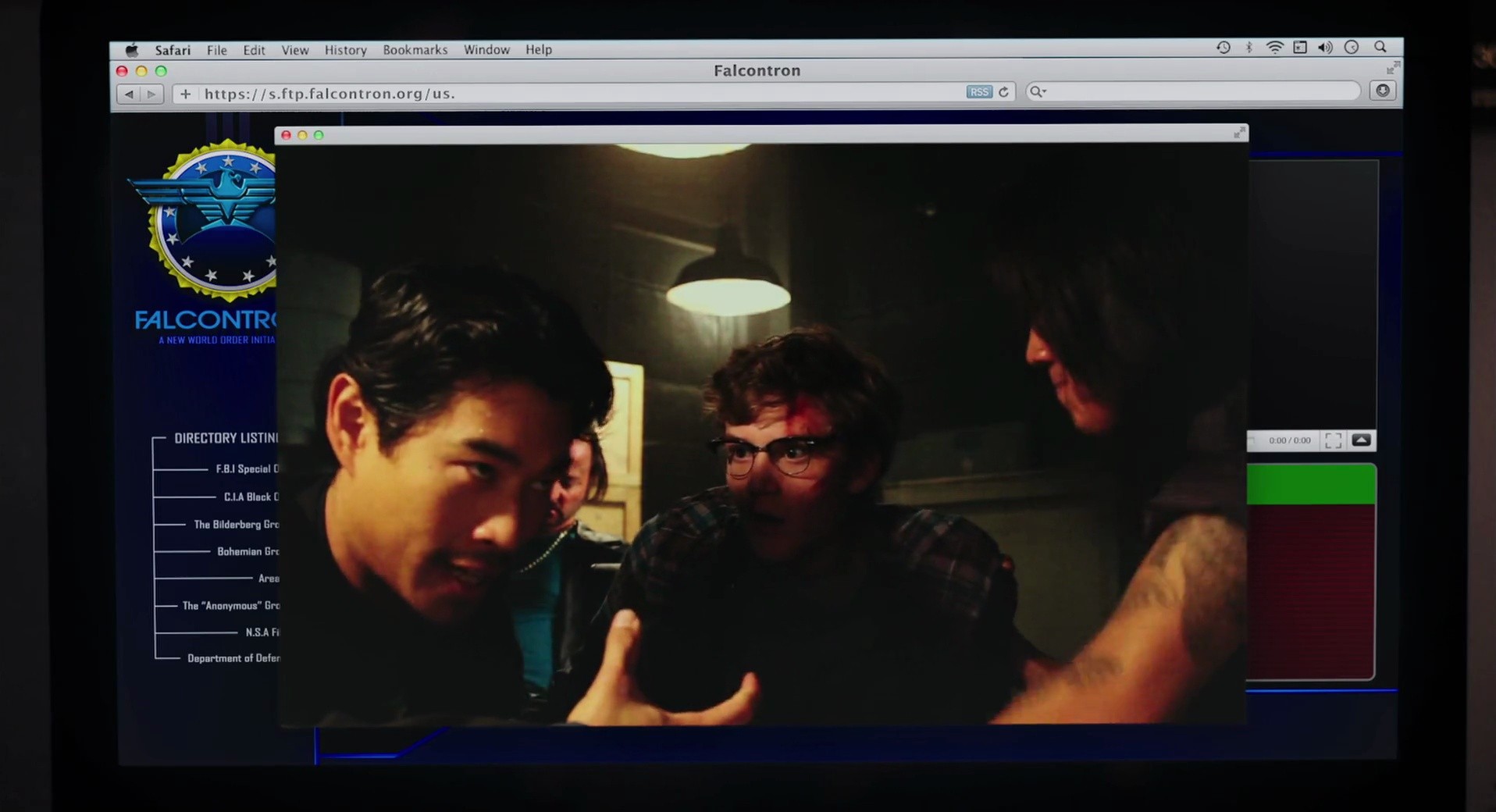This screenshot has height=812, width=1496.
Task: Open the F.B.I Special directory entry
Action: click(247, 468)
